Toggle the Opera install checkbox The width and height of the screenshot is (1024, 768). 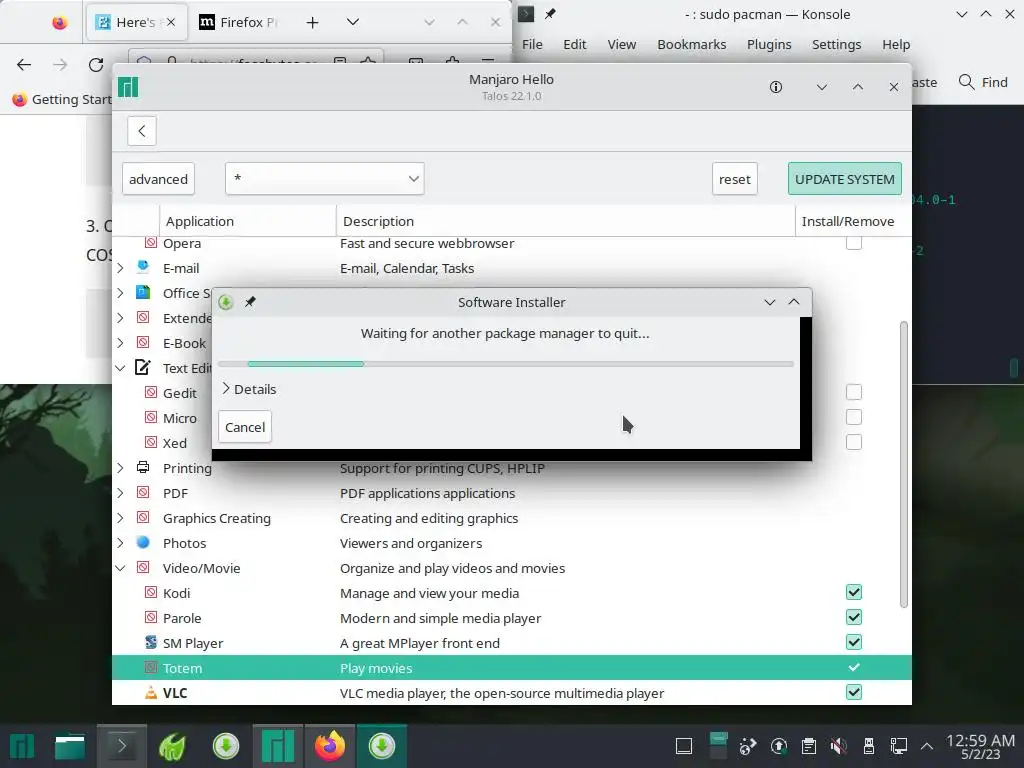tap(854, 243)
